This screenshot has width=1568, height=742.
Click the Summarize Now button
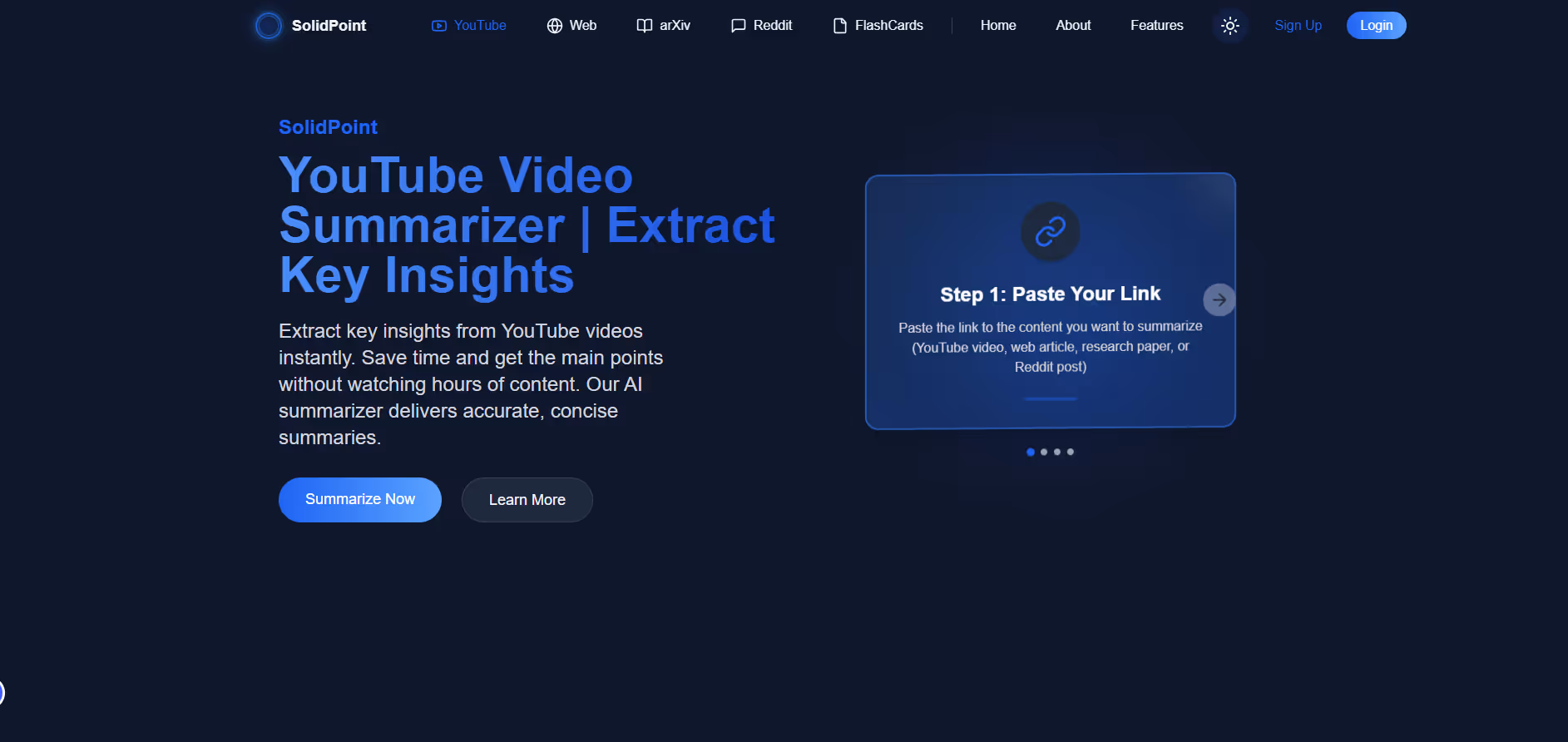(x=360, y=500)
